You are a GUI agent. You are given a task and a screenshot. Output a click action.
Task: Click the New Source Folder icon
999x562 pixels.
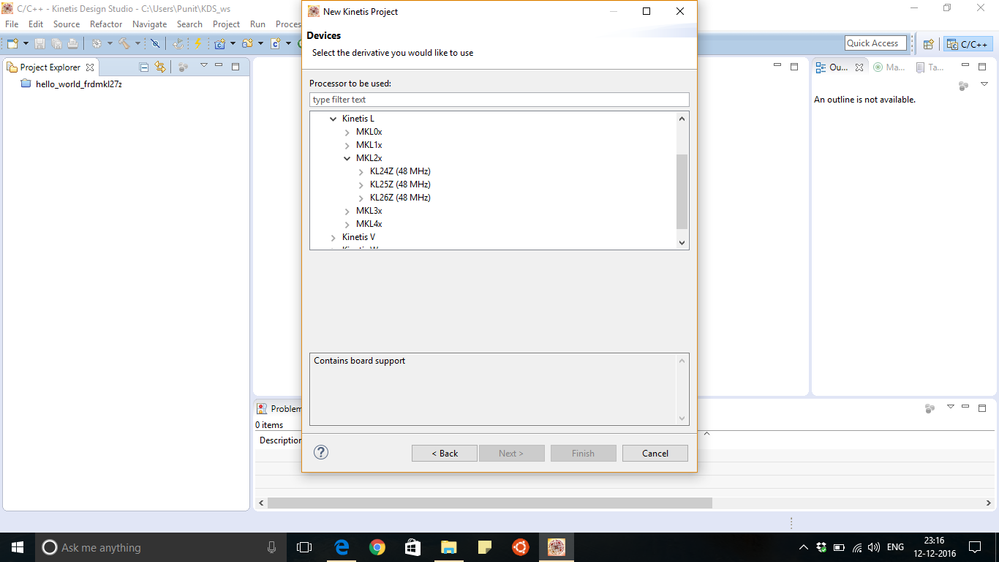coord(247,43)
